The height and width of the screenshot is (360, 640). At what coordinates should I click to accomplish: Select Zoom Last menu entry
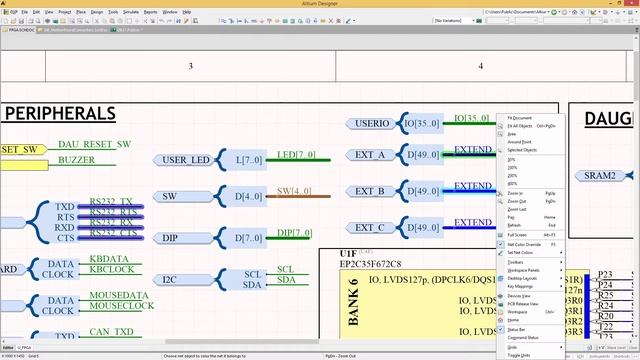[x=531, y=209]
